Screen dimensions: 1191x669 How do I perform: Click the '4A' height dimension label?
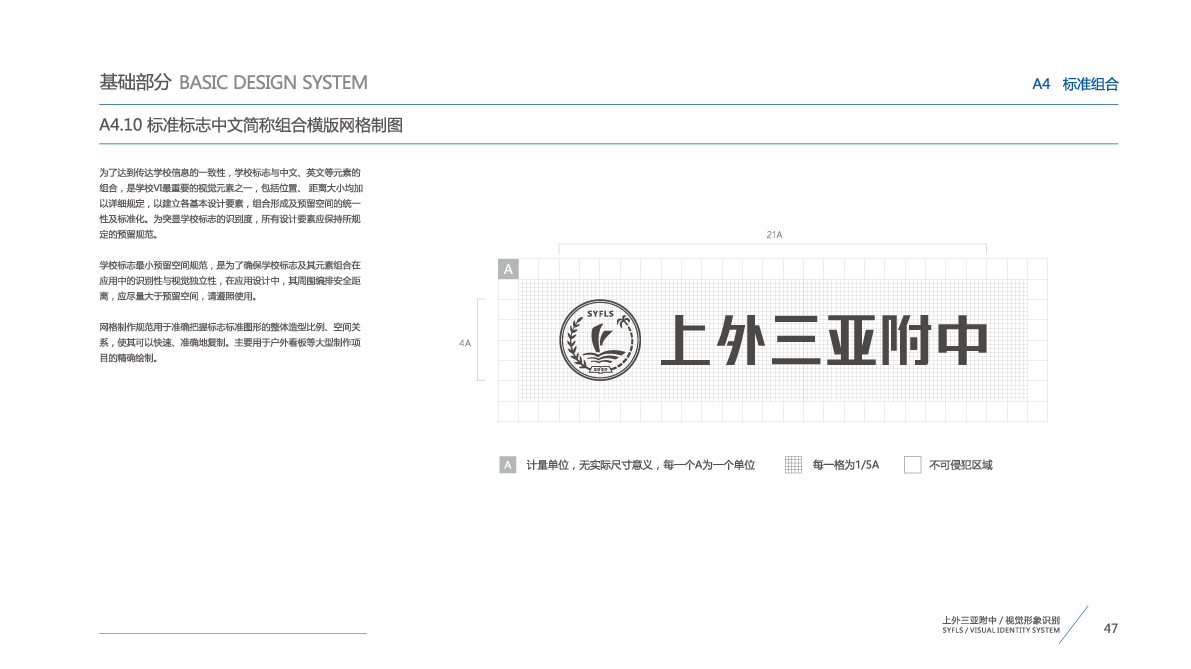[465, 343]
